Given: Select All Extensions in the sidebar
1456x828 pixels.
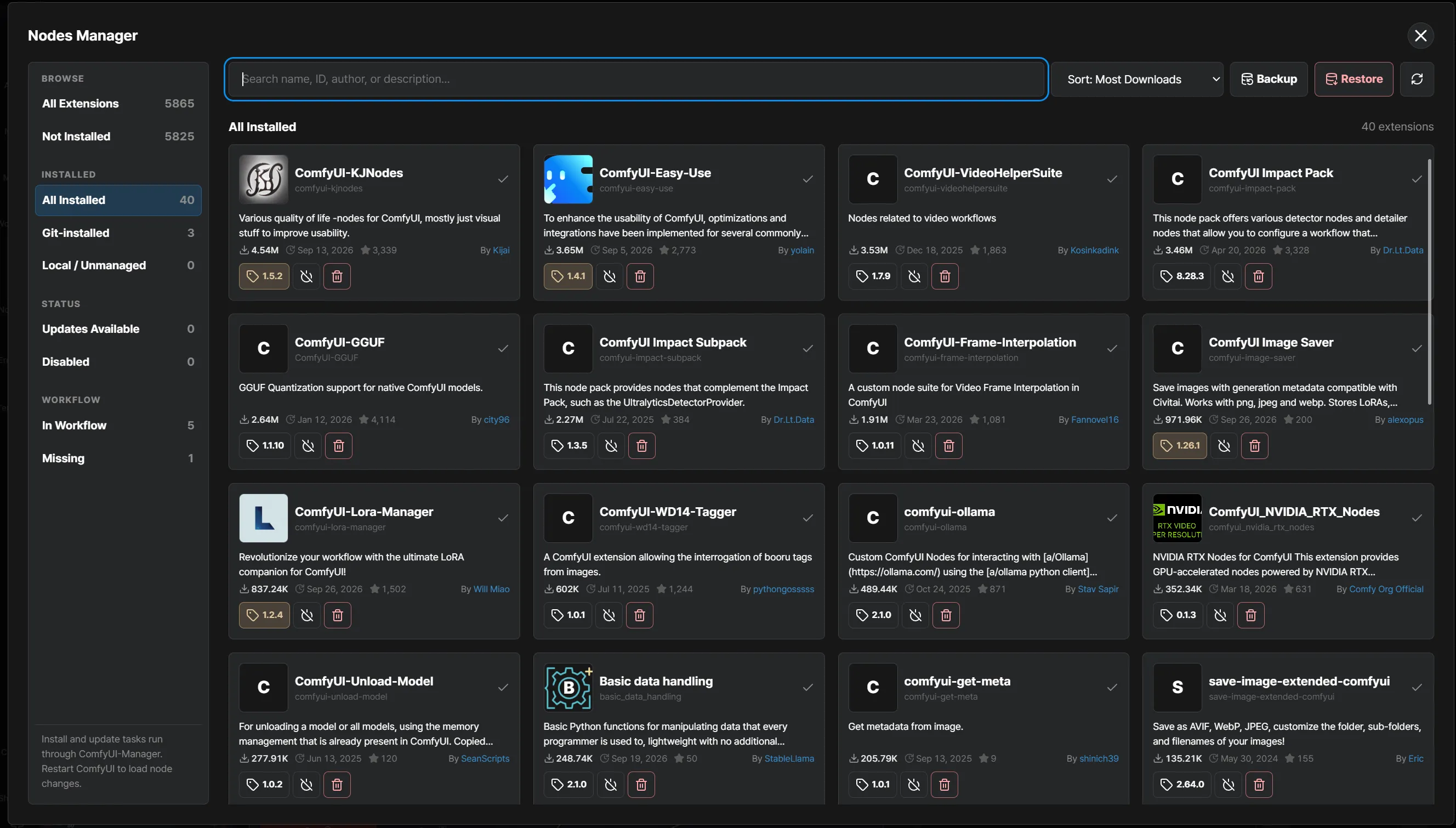Looking at the screenshot, I should coord(118,104).
